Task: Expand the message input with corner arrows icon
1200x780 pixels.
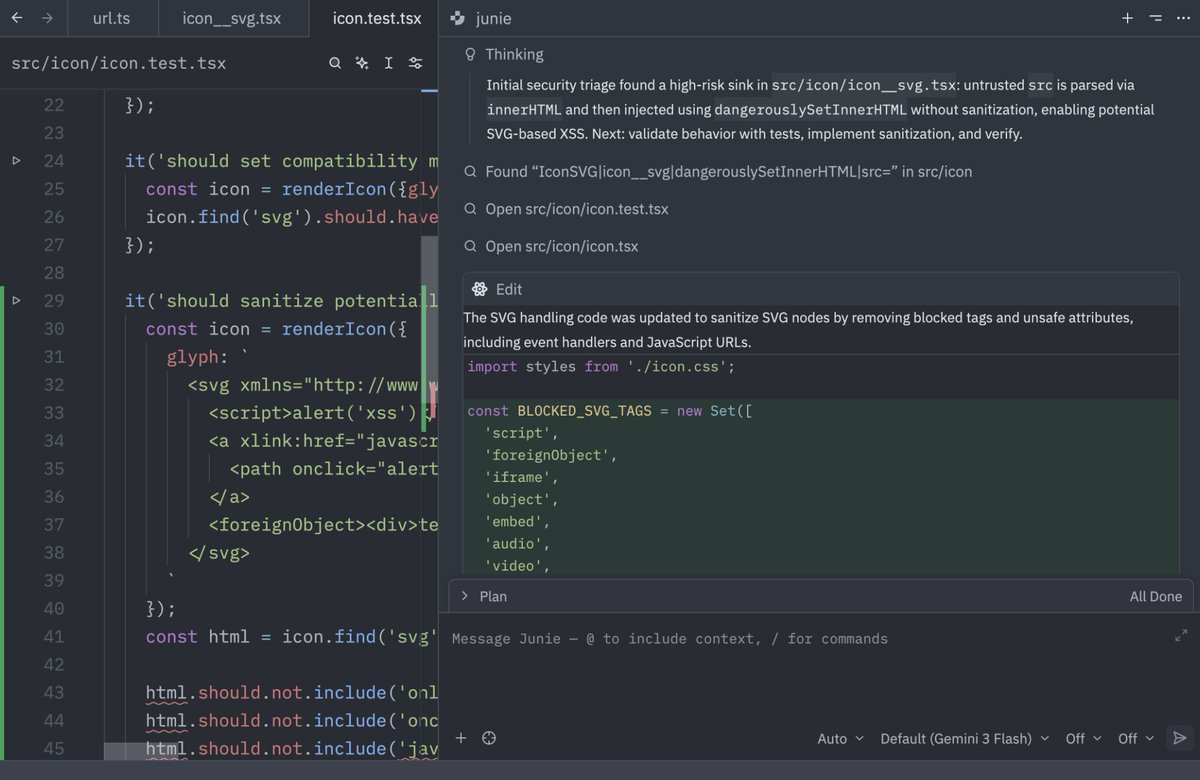Action: [x=1181, y=635]
